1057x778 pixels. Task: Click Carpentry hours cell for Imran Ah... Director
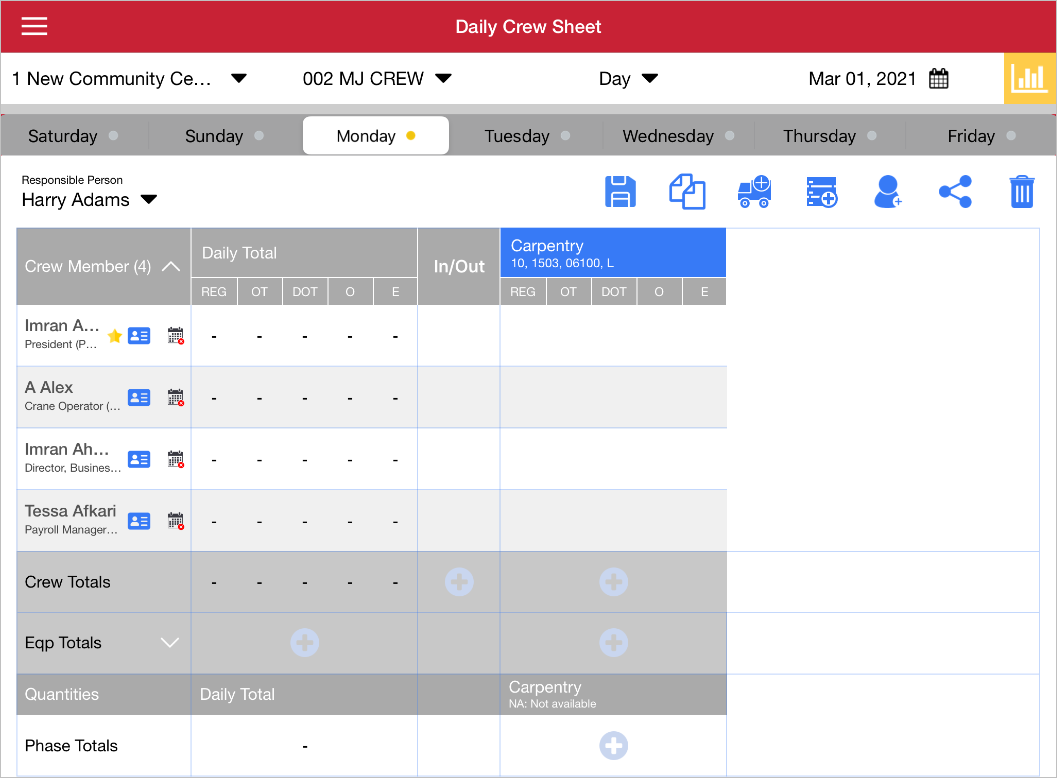[613, 460]
